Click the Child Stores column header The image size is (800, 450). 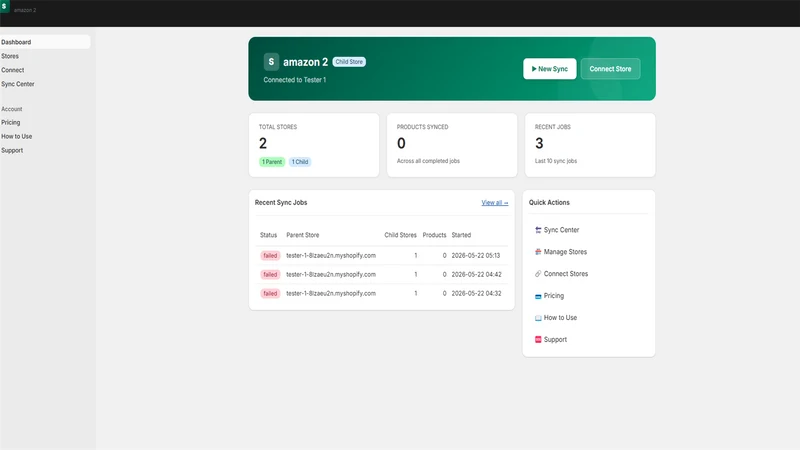[x=401, y=235]
